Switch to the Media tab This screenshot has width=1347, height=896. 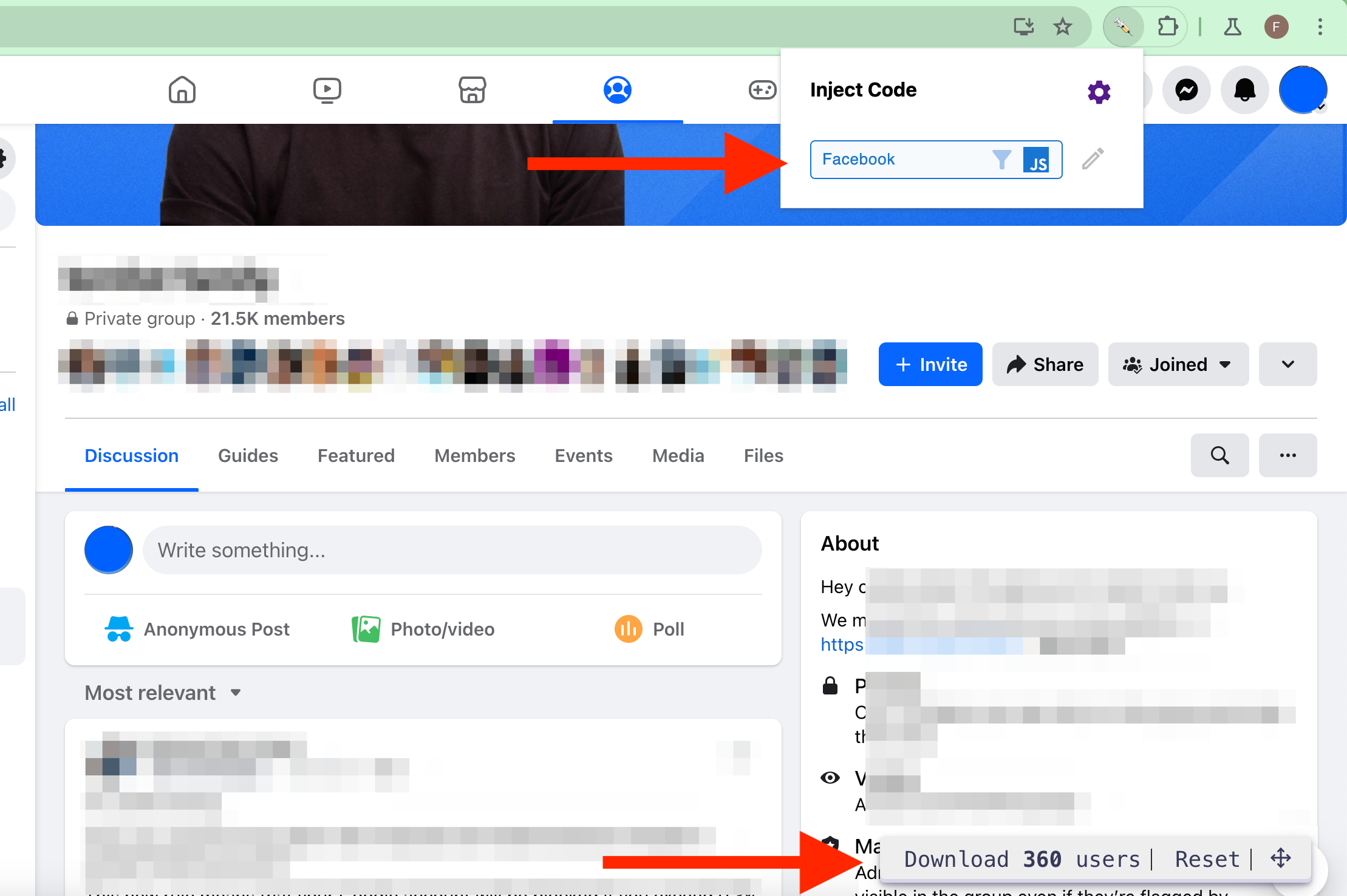click(x=678, y=456)
